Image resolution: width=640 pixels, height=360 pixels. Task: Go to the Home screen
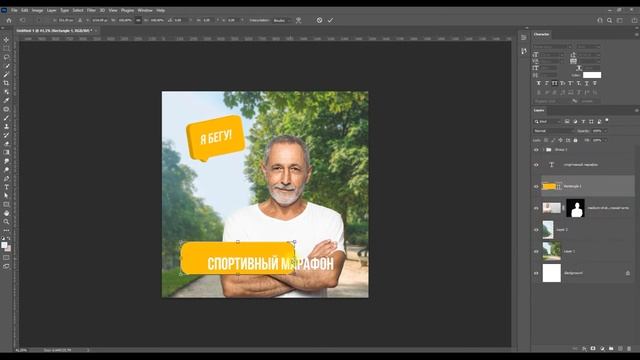click(x=9, y=20)
